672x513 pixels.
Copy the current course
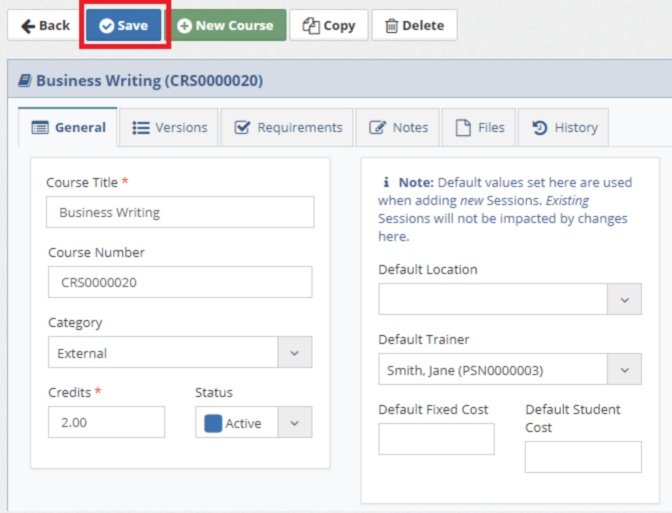point(329,26)
